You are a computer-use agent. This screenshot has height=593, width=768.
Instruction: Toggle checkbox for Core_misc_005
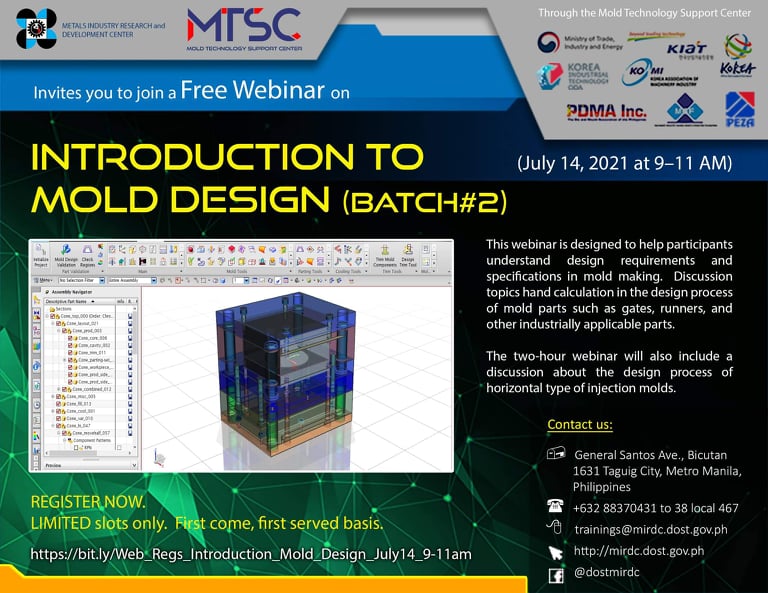point(58,397)
